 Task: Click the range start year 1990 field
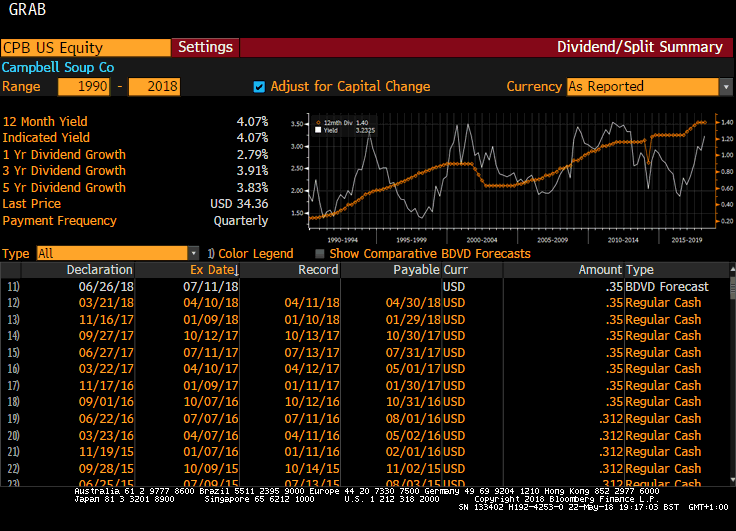(83, 86)
